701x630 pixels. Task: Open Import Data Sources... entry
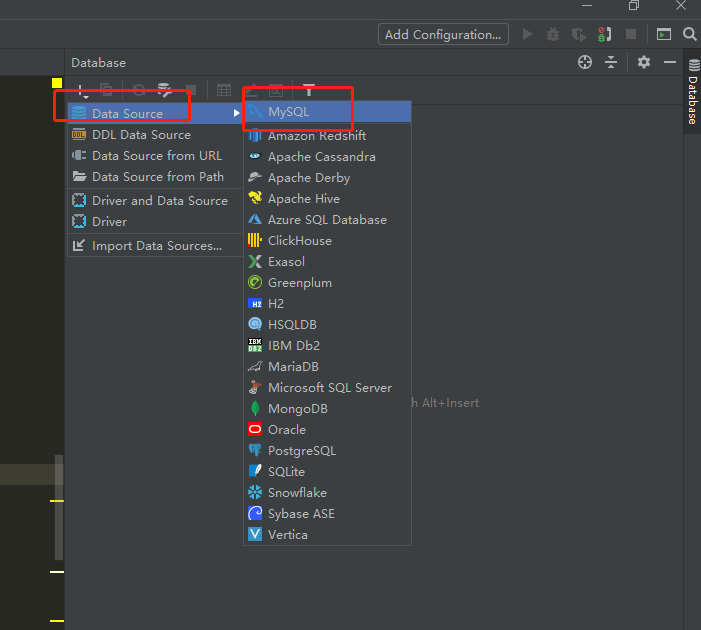coord(155,246)
